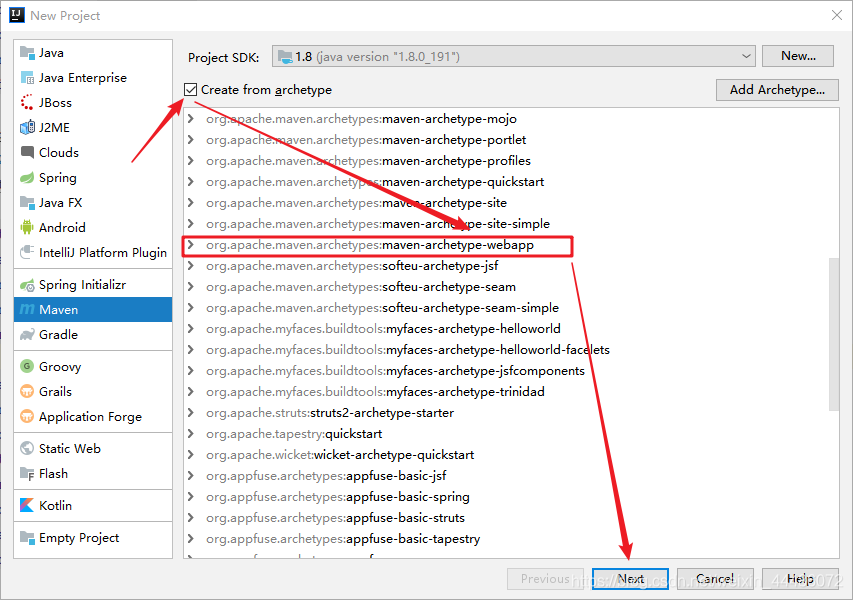The width and height of the screenshot is (853, 600).
Task: Expand myfaces-archetype-helloworld node
Action: coord(190,329)
